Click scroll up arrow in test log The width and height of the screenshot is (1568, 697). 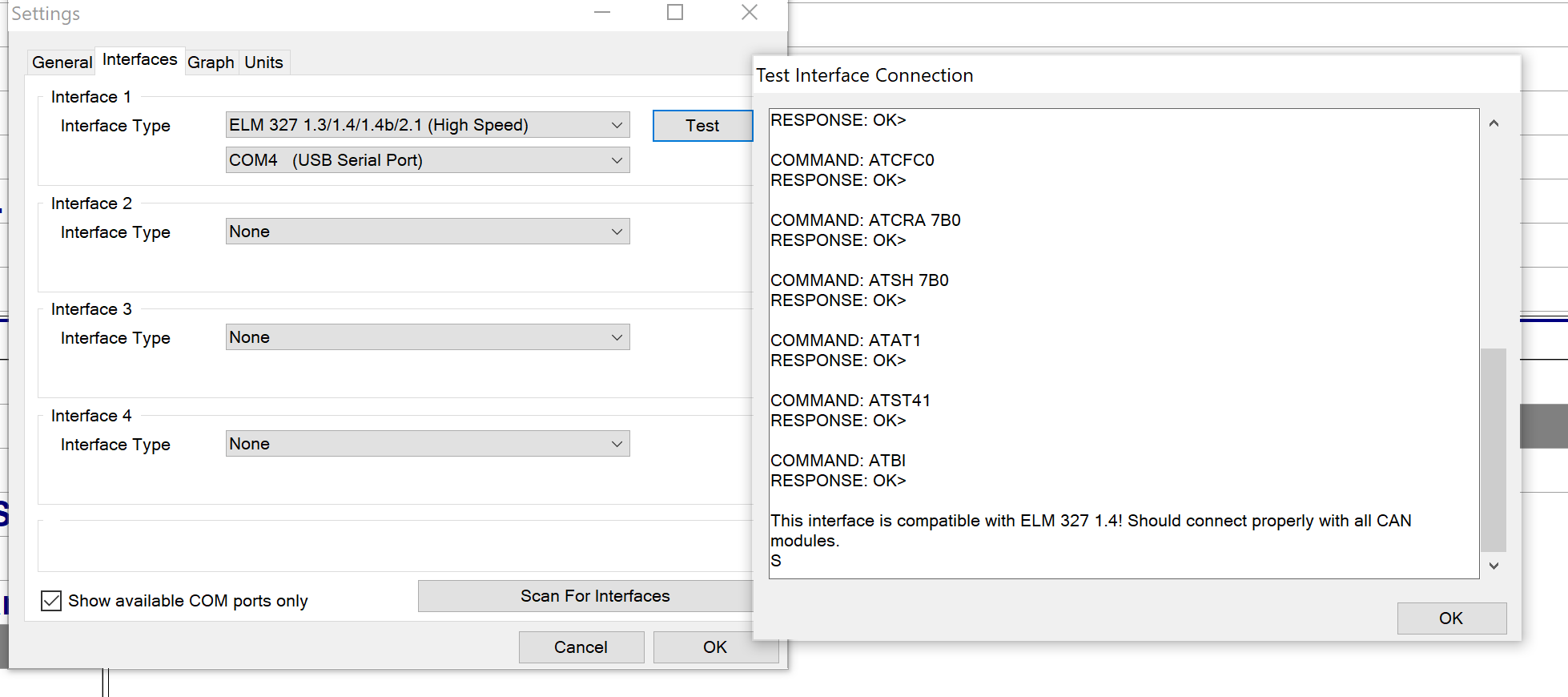(x=1494, y=123)
